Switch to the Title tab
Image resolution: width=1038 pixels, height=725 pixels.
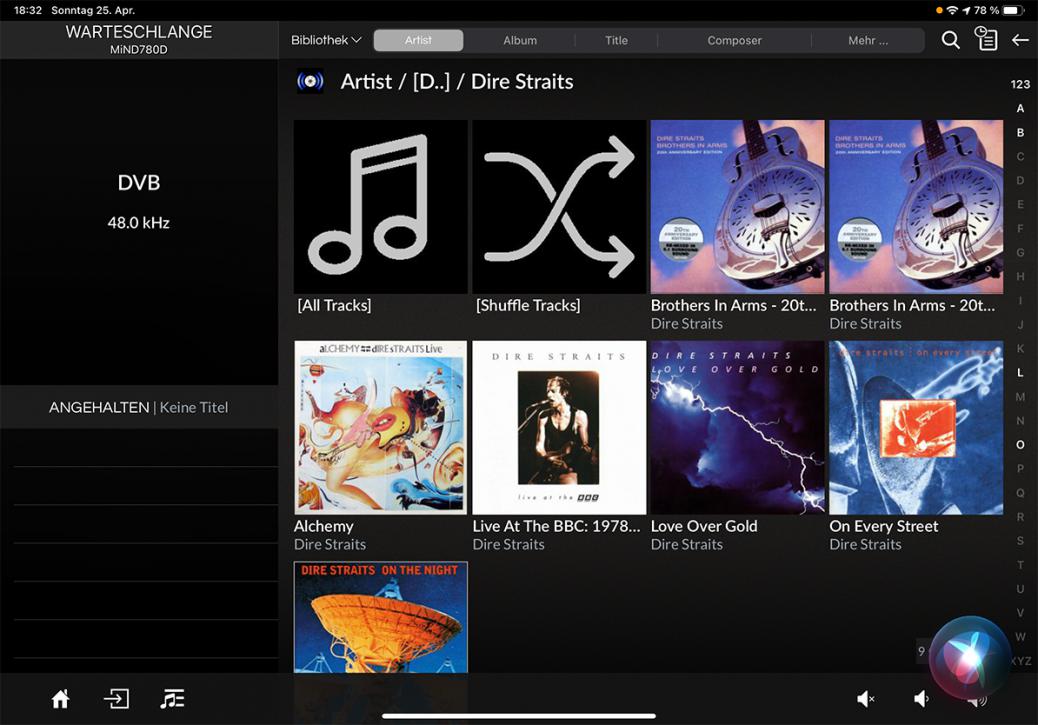click(x=616, y=40)
